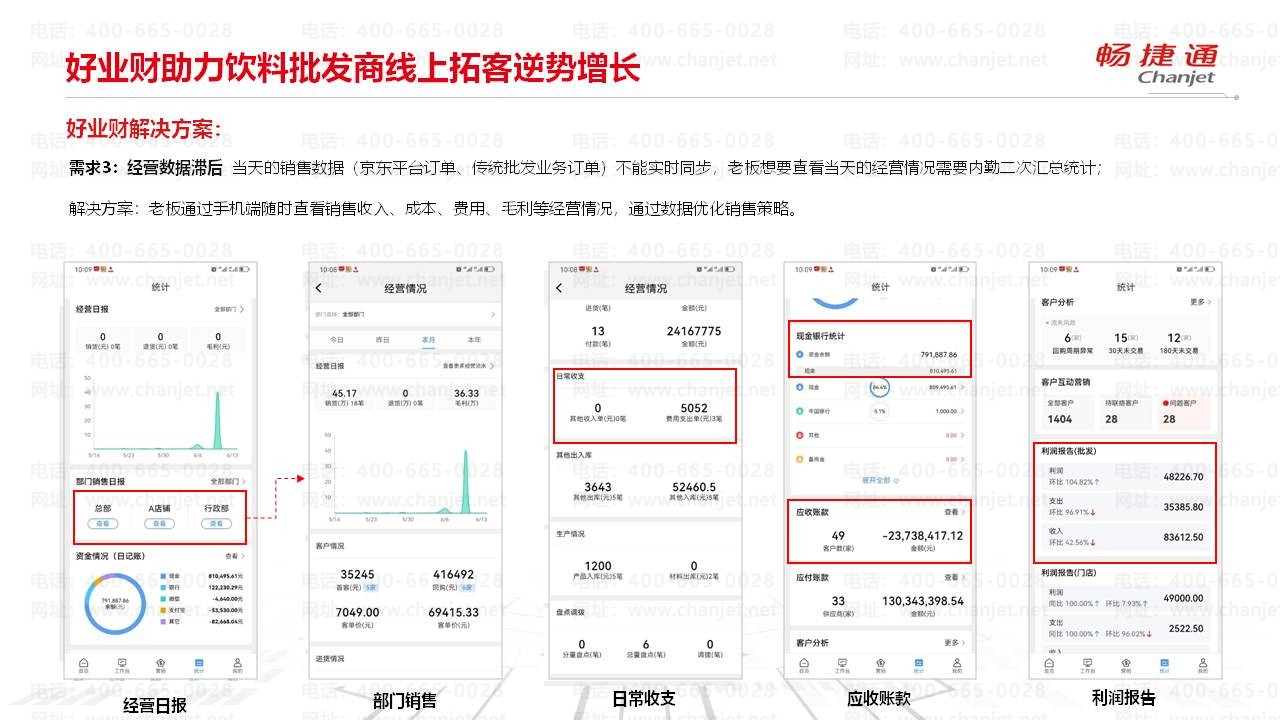Open the 全部客户 1404 card
Image resolution: width=1280 pixels, height=720 pixels.
point(1069,411)
